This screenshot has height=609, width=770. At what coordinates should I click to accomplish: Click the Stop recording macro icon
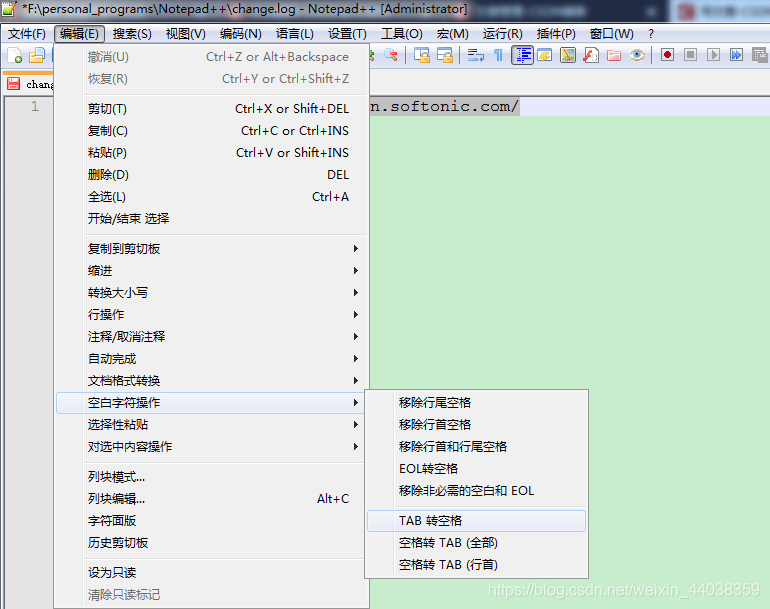pos(690,55)
